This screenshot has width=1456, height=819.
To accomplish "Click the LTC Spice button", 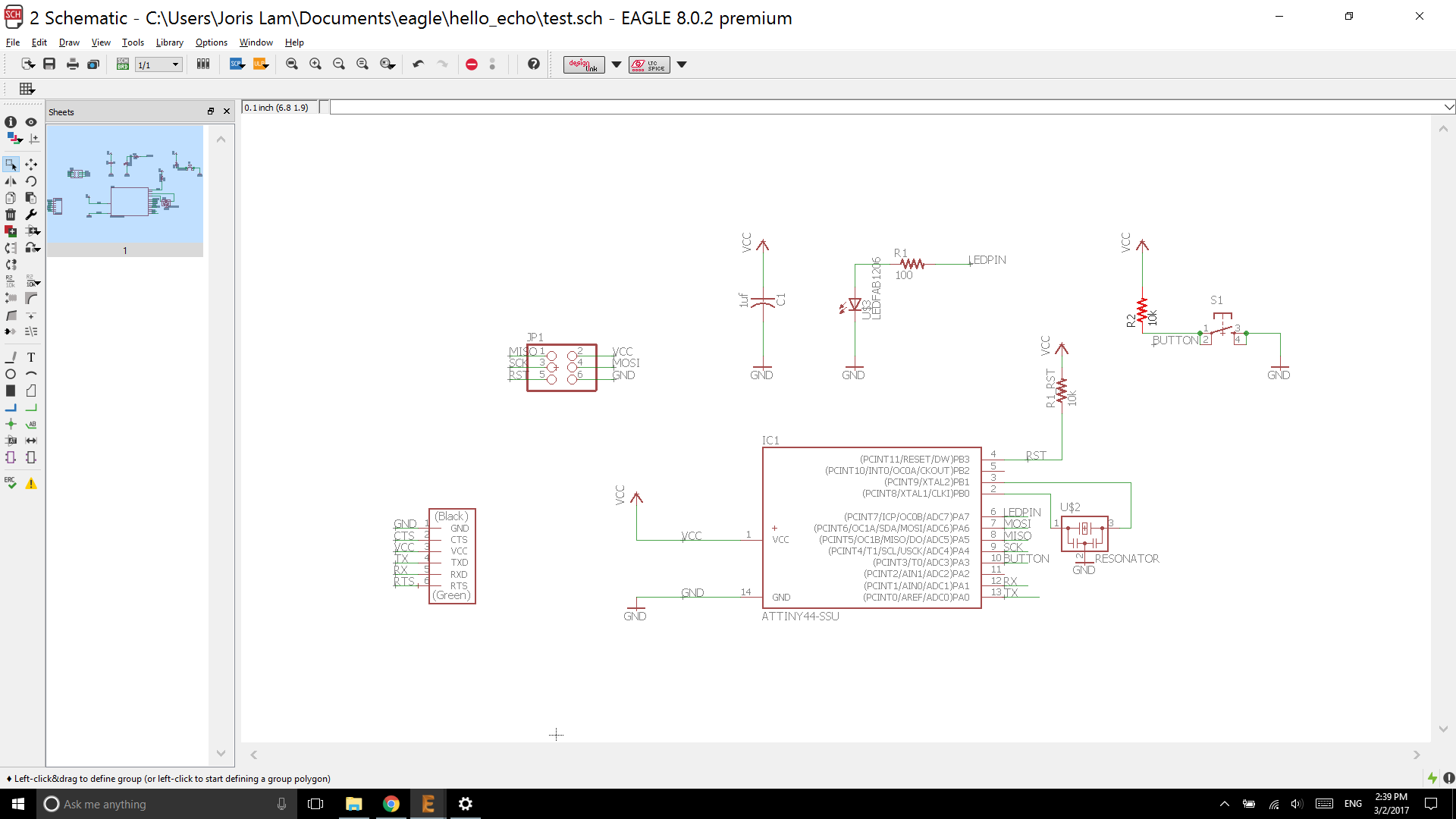I will [649, 64].
